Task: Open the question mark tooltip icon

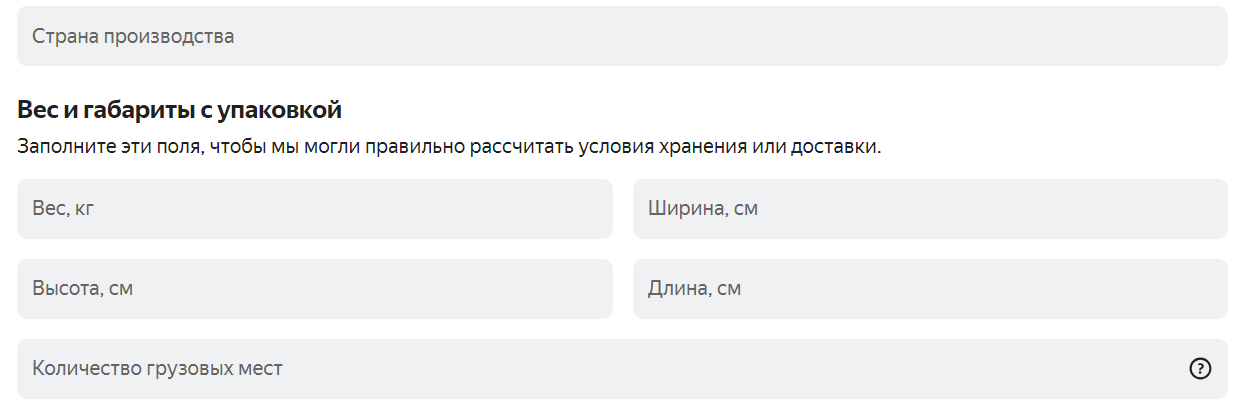Action: tap(1199, 369)
